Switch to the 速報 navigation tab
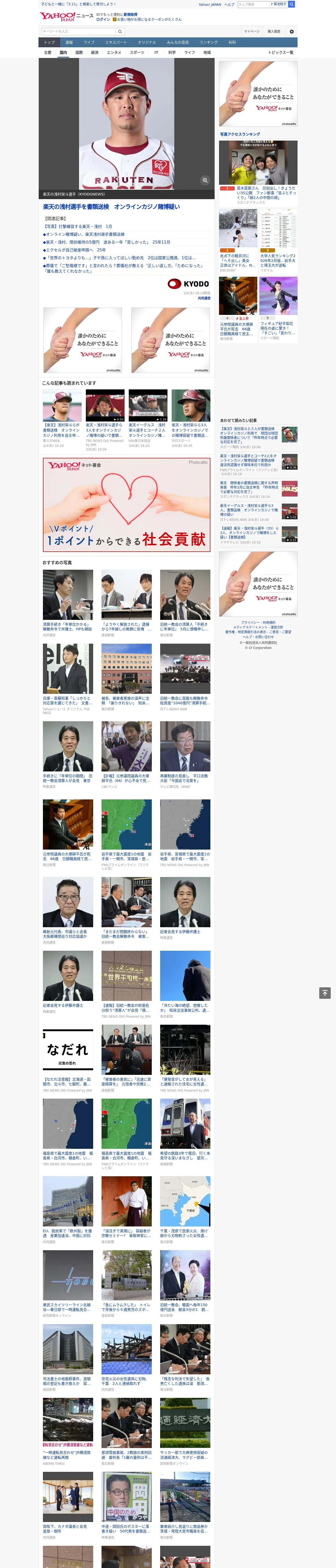 click(69, 43)
